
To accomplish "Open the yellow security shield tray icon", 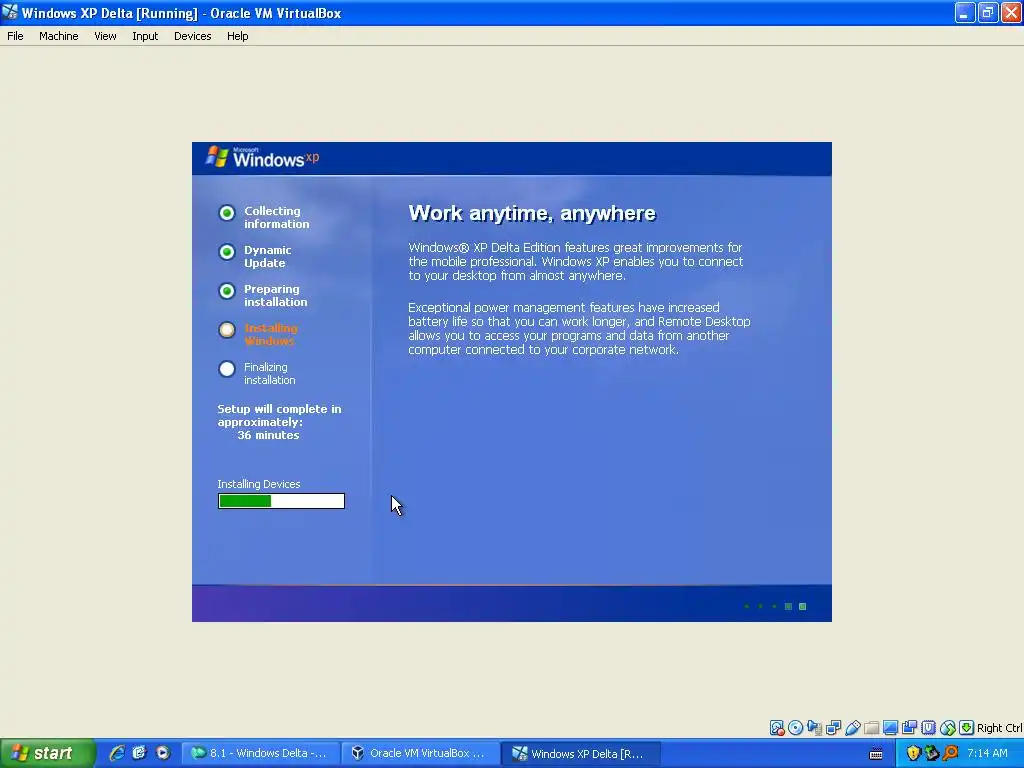I will (x=913, y=753).
